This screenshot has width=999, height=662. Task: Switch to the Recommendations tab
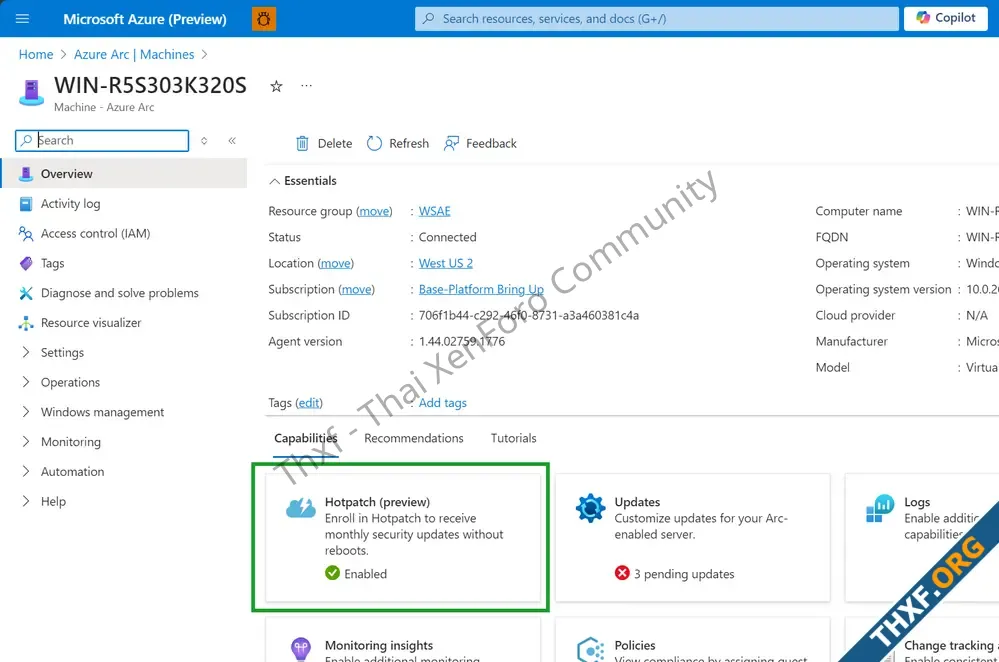point(413,438)
